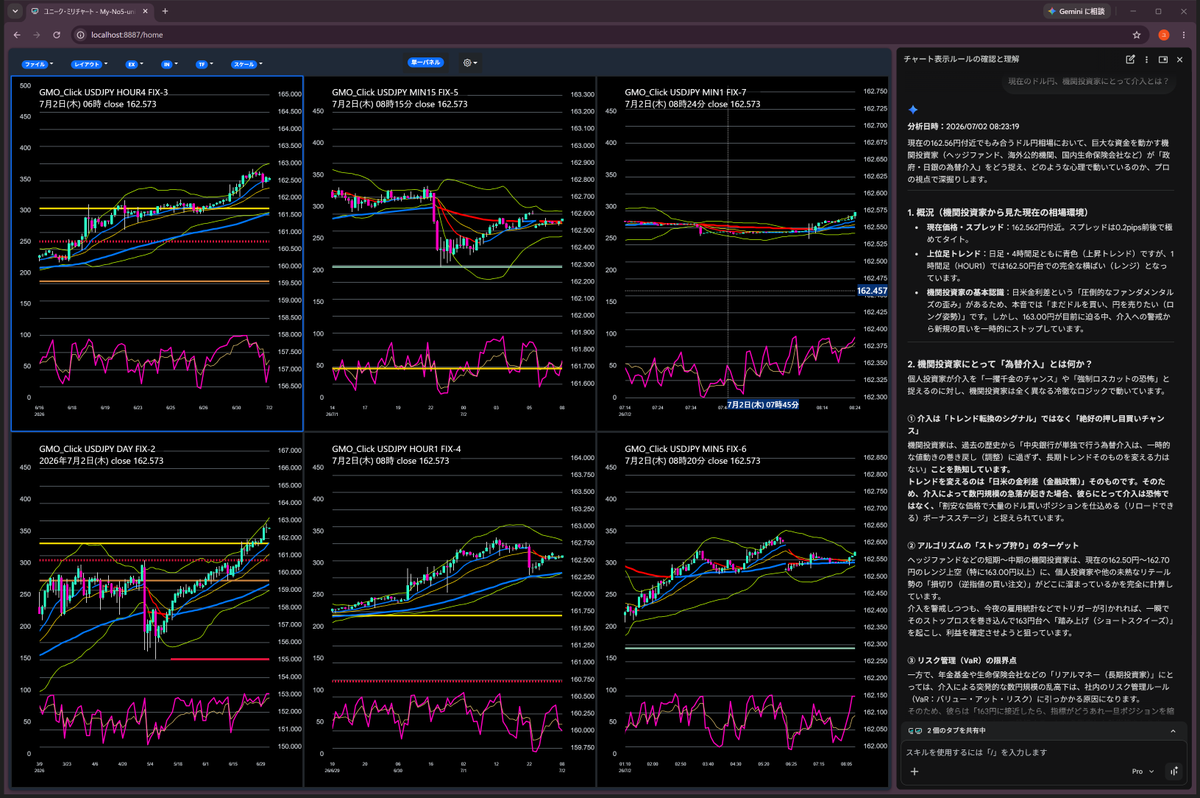This screenshot has height=798, width=1200.
Task: Select the USDJPY HOUR1 FIX-4 chart panel
Action: tap(449, 611)
